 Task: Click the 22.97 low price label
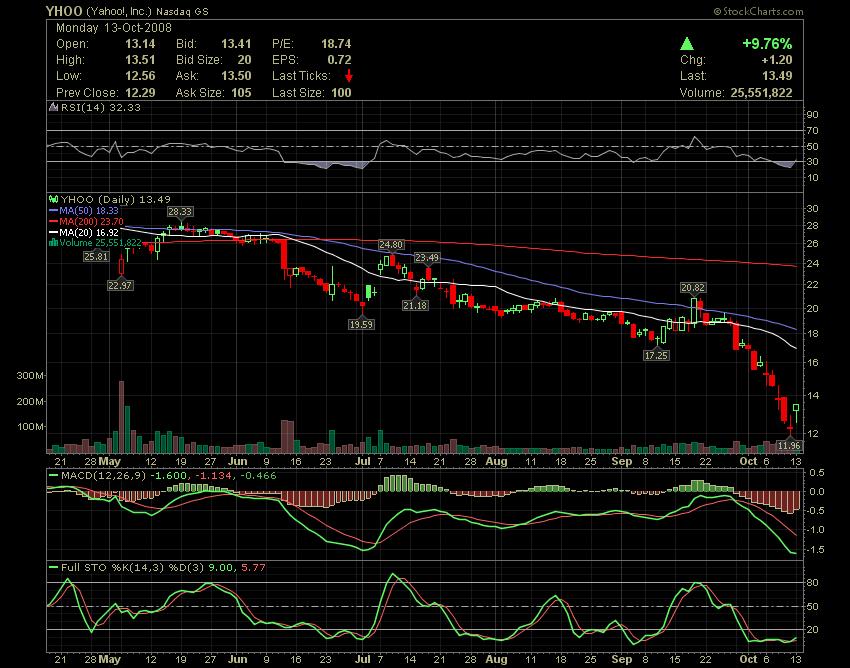120,285
